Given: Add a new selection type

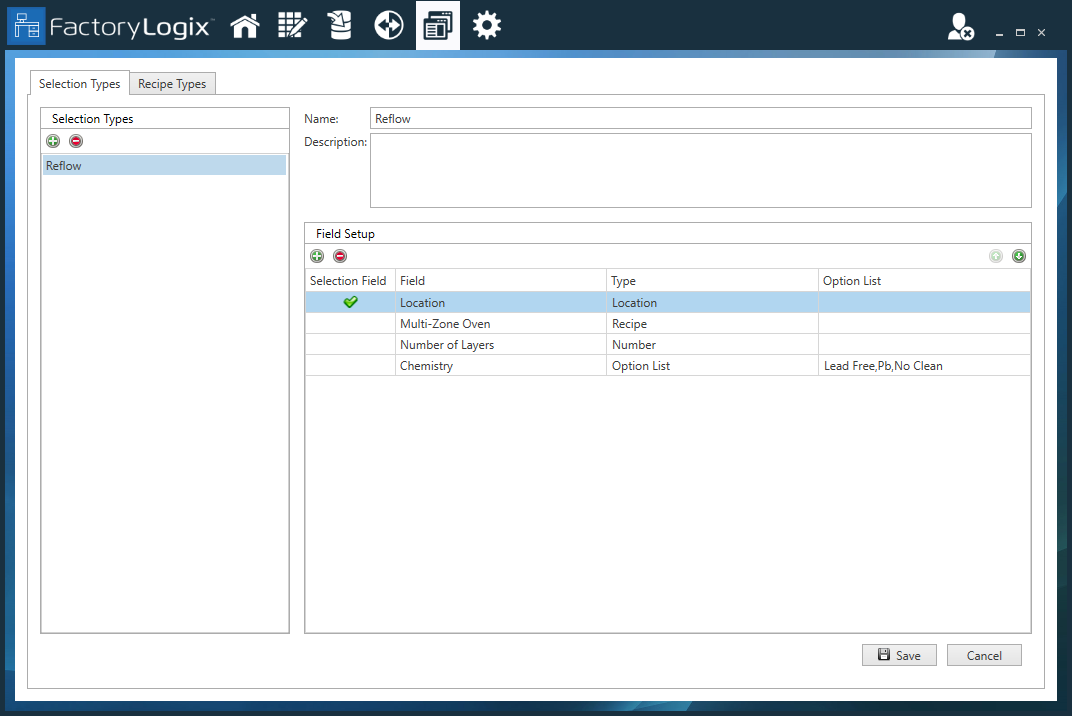Looking at the screenshot, I should click(53, 141).
